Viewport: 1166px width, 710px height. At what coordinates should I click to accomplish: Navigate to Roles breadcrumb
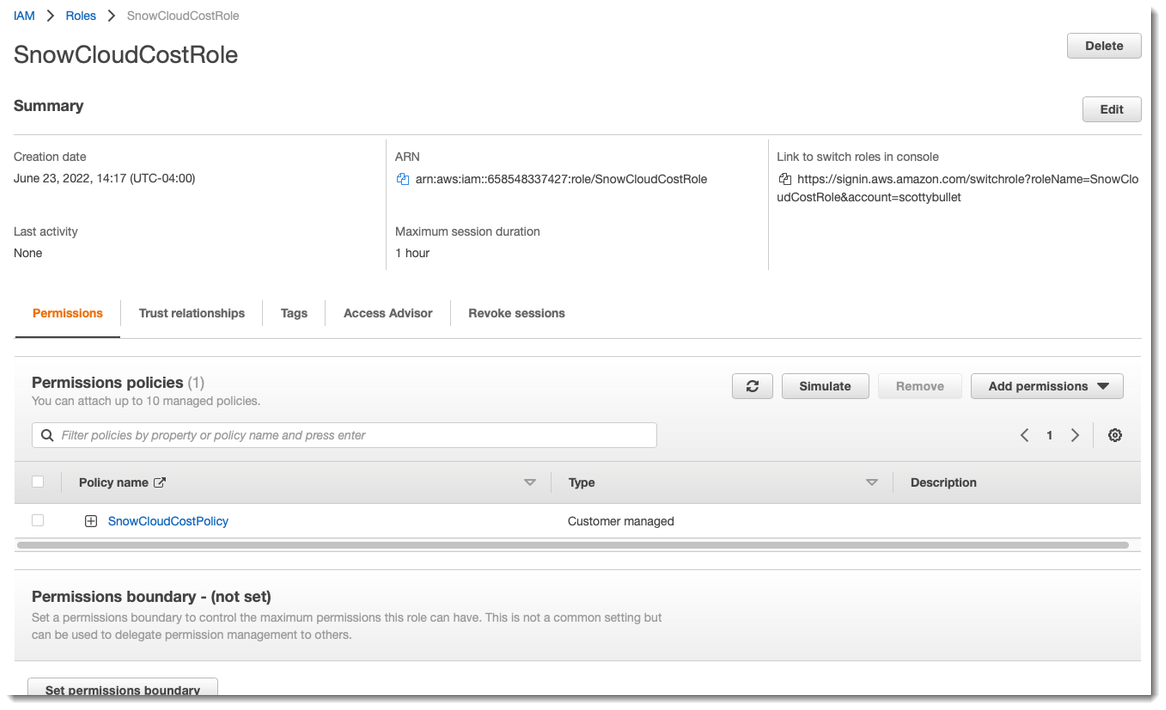coord(80,16)
